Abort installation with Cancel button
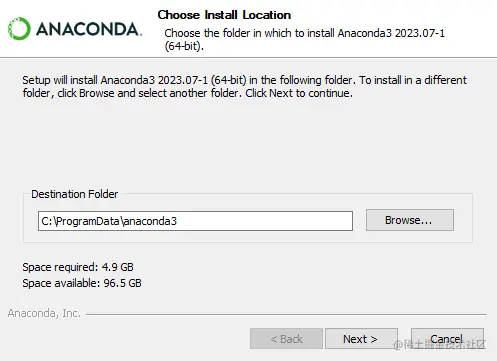The image size is (497, 361). (x=447, y=339)
